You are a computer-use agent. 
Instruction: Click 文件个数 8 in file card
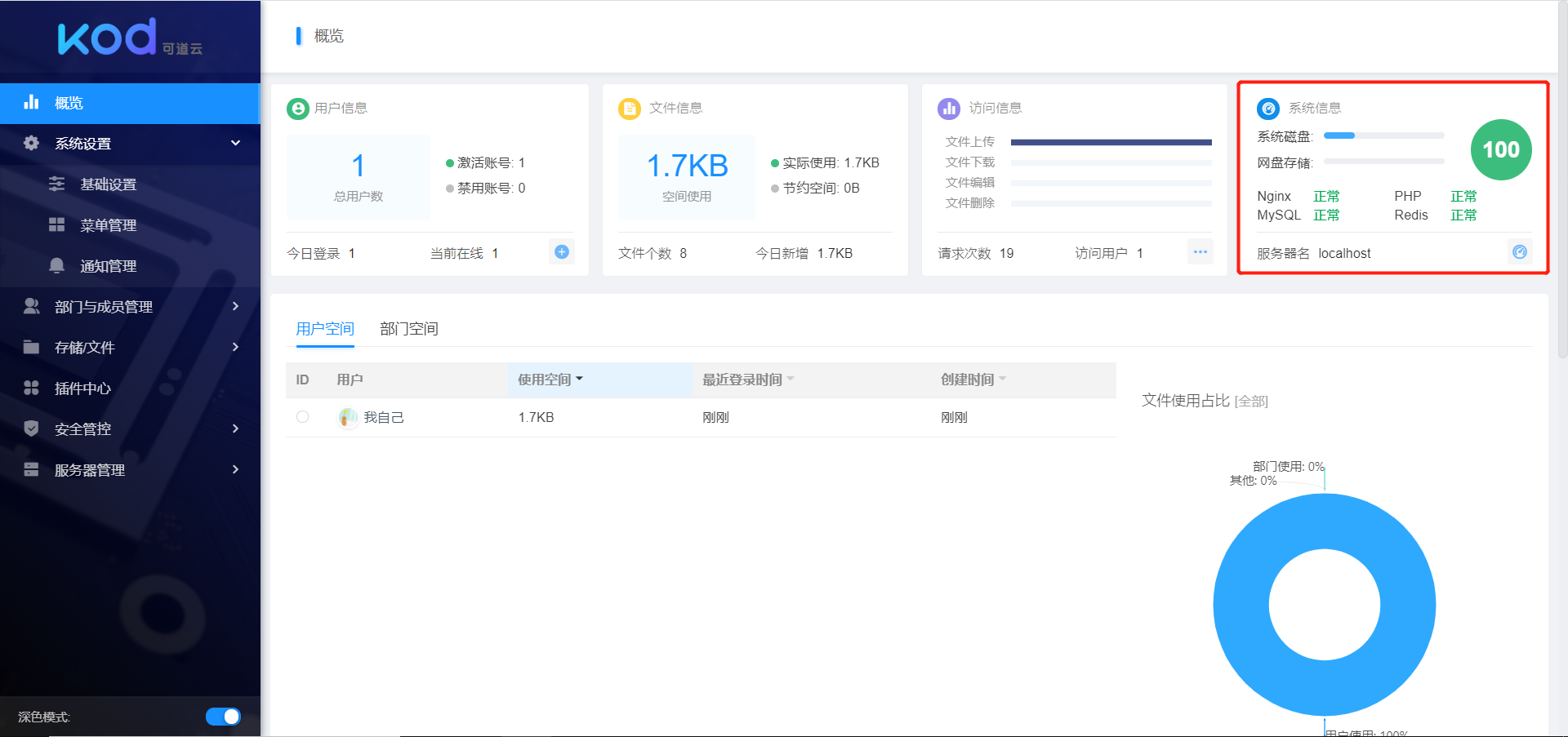pyautogui.click(x=653, y=254)
